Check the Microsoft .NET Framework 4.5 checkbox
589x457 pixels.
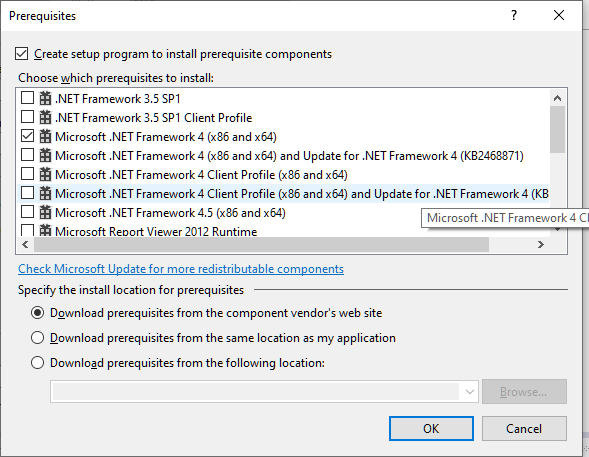pos(27,212)
